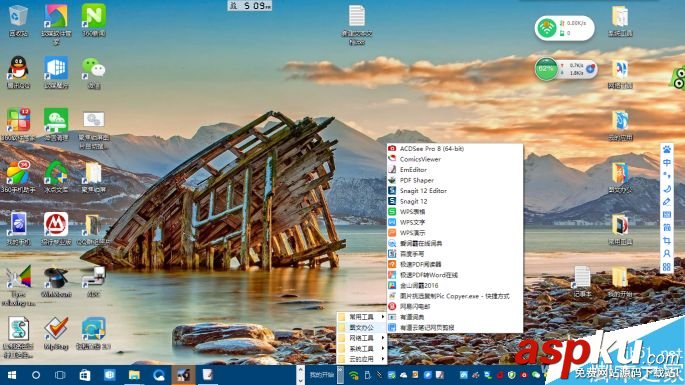Expand the 网络工具 folder submenu
Screen dimensions: 685x385
[x=362, y=338]
